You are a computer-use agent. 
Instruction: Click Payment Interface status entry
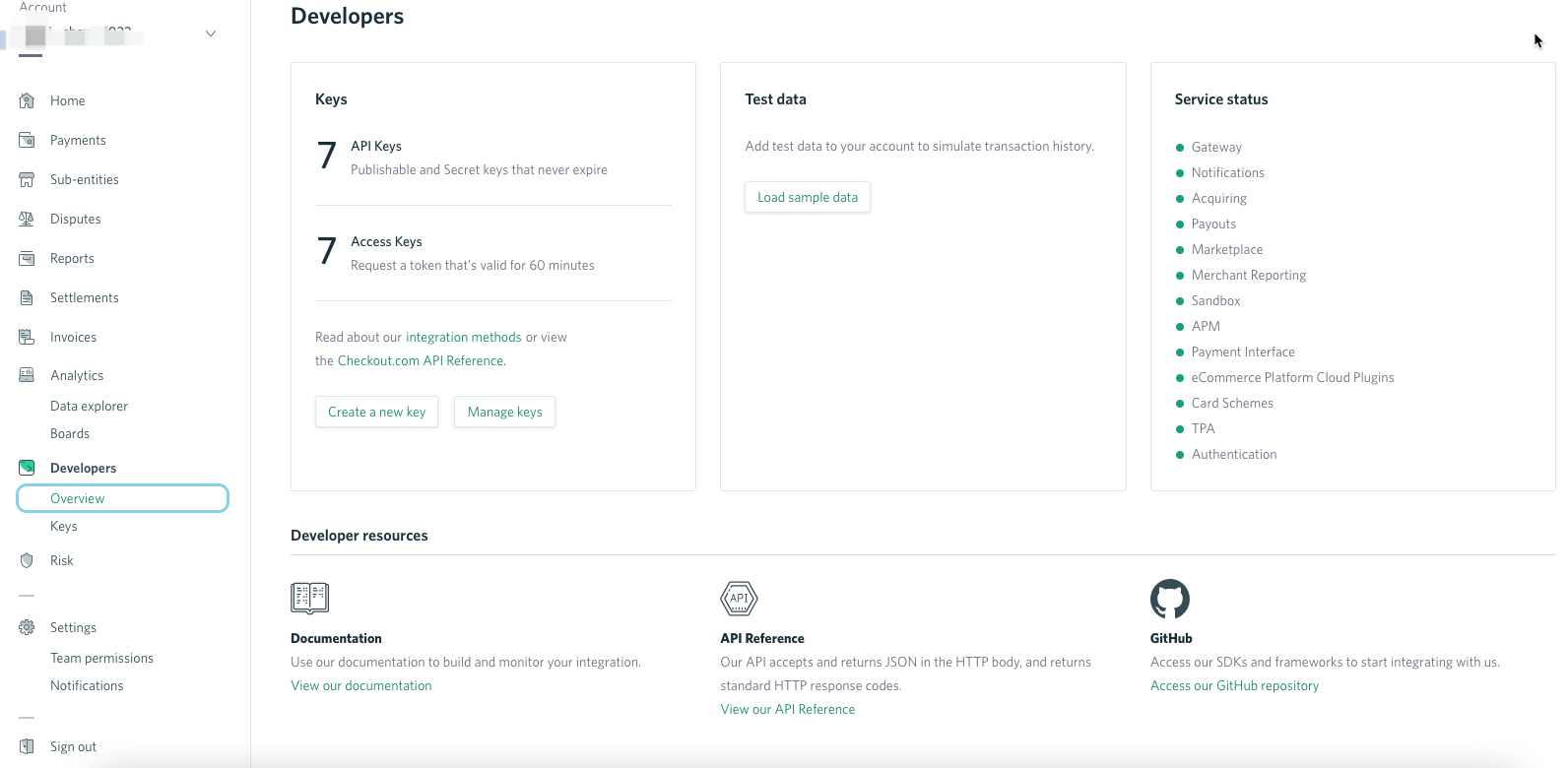pyautogui.click(x=1243, y=352)
